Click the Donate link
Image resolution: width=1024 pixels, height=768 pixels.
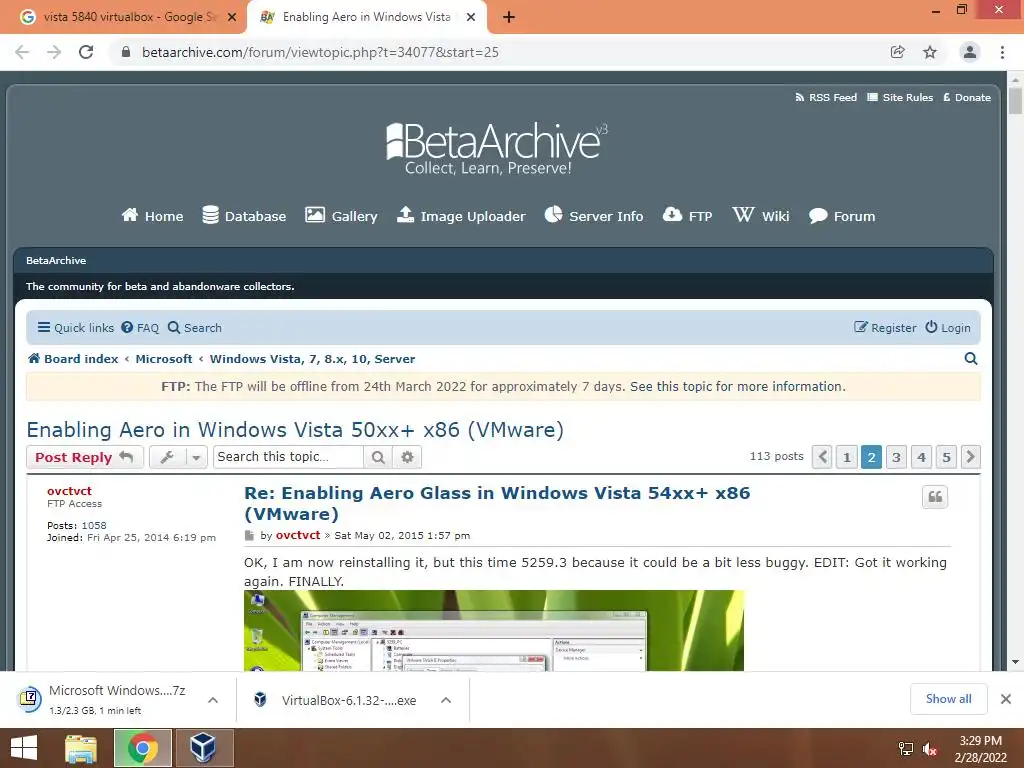point(967,97)
